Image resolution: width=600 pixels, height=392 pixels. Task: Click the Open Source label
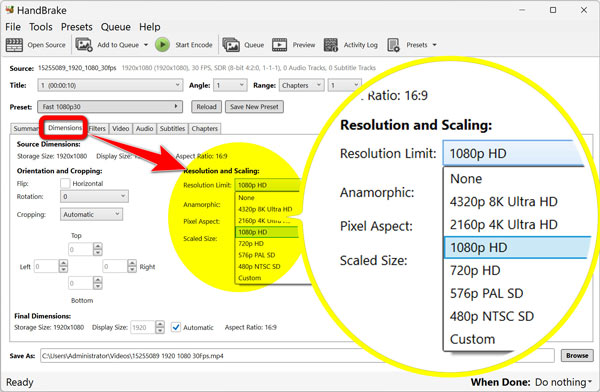(x=46, y=45)
